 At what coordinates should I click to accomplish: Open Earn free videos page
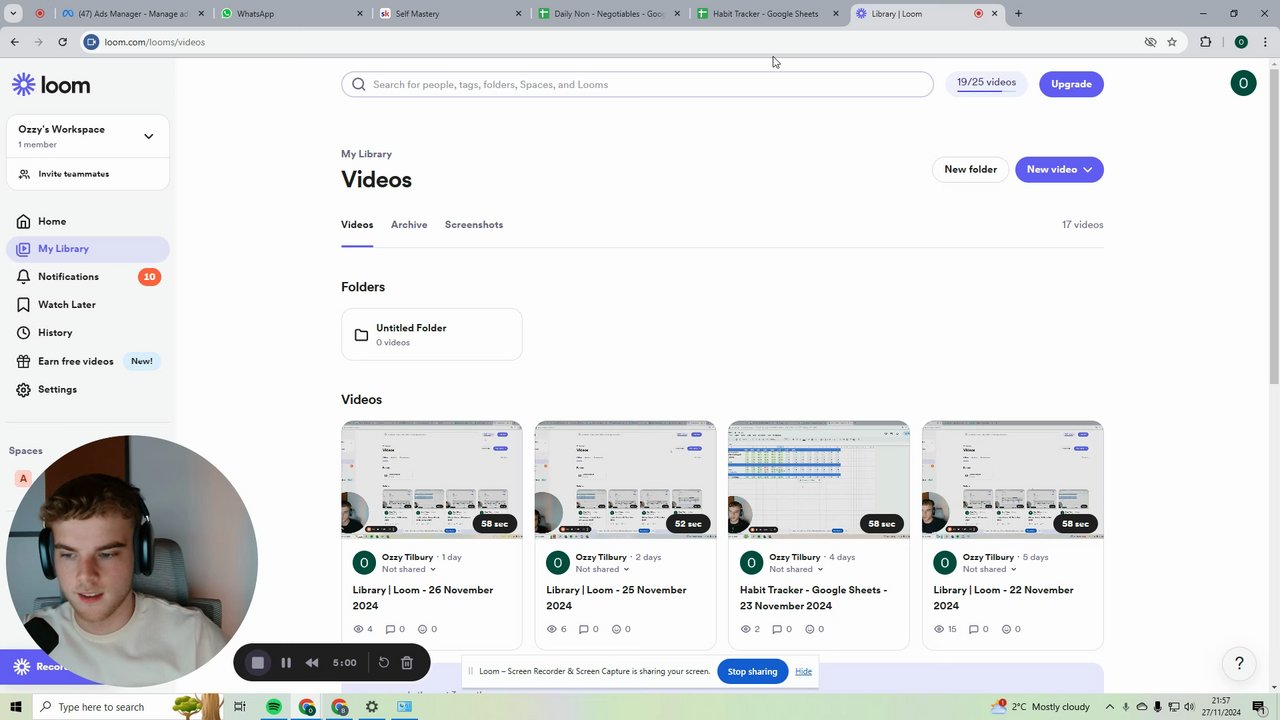[x=88, y=361]
